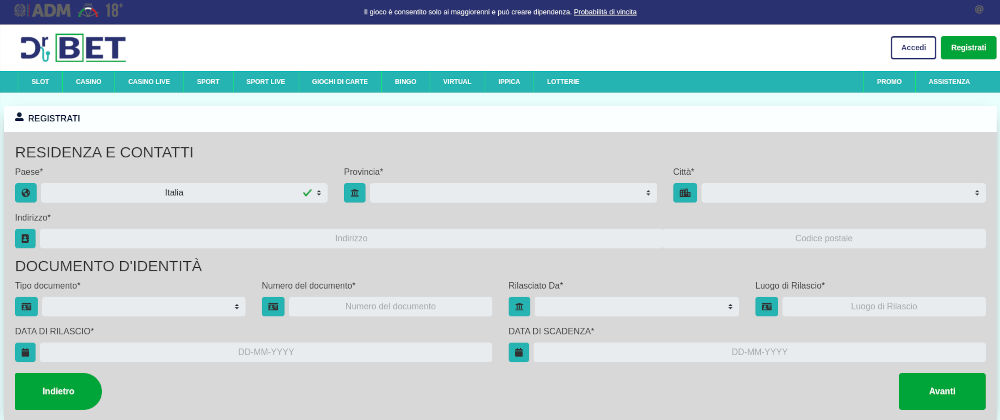
Task: Focus the Luogo di Rilascio field
Action: click(x=884, y=307)
